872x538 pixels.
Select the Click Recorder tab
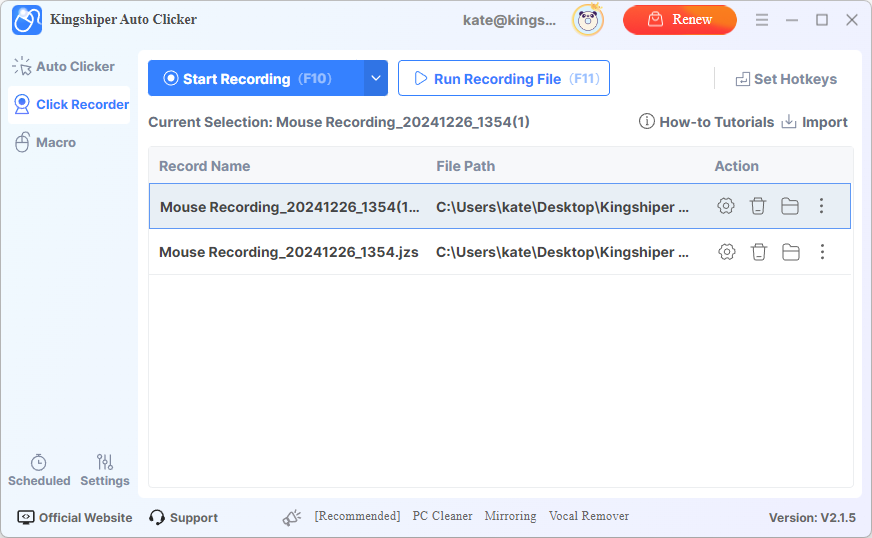pos(70,105)
